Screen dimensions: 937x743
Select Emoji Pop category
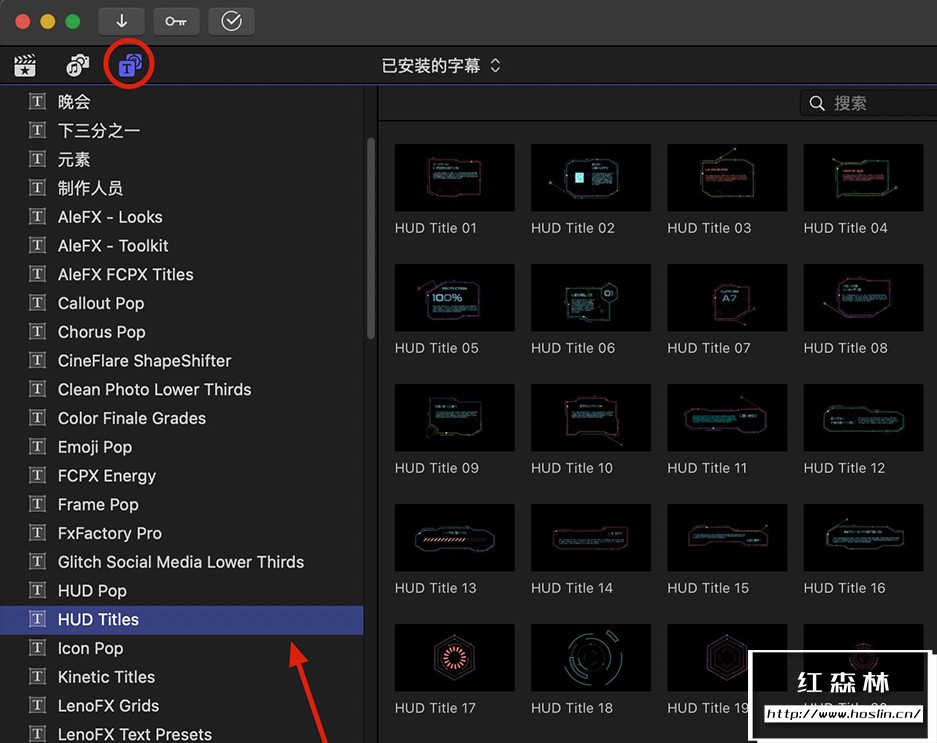click(x=182, y=447)
